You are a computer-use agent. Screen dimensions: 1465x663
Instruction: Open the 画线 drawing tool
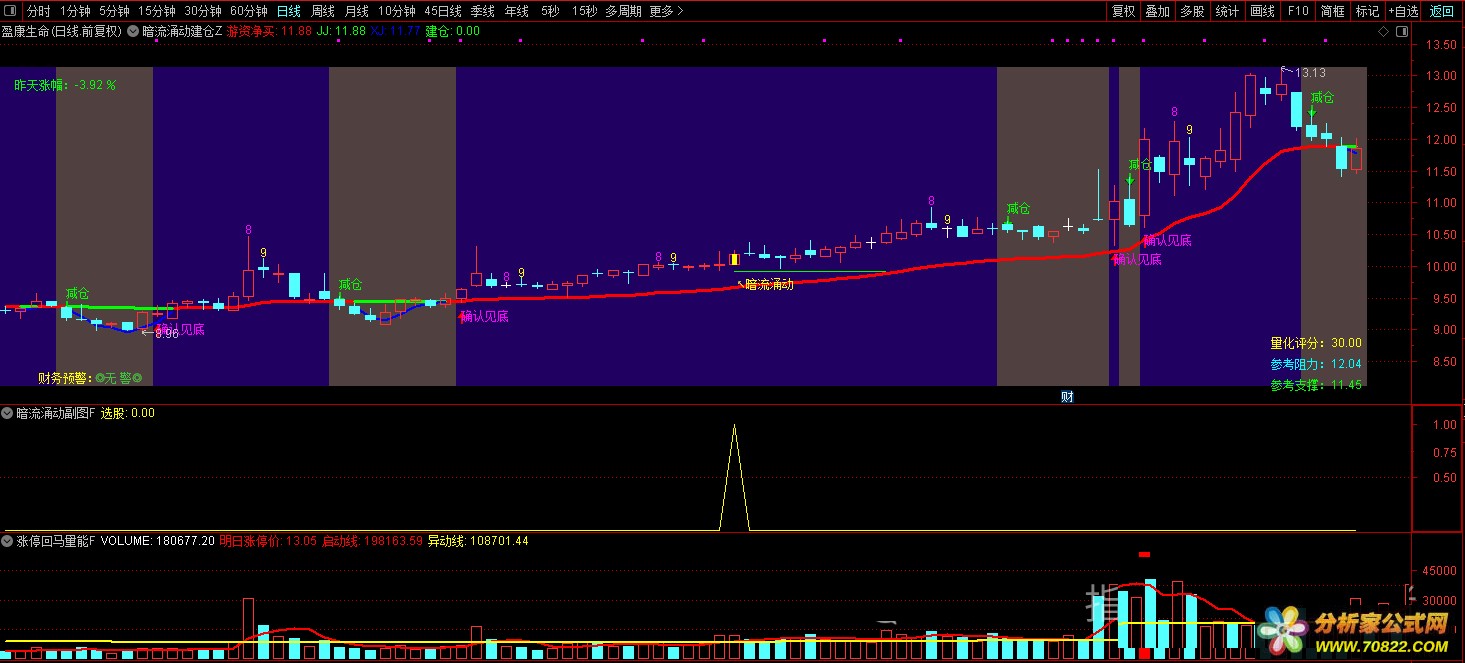click(1262, 11)
